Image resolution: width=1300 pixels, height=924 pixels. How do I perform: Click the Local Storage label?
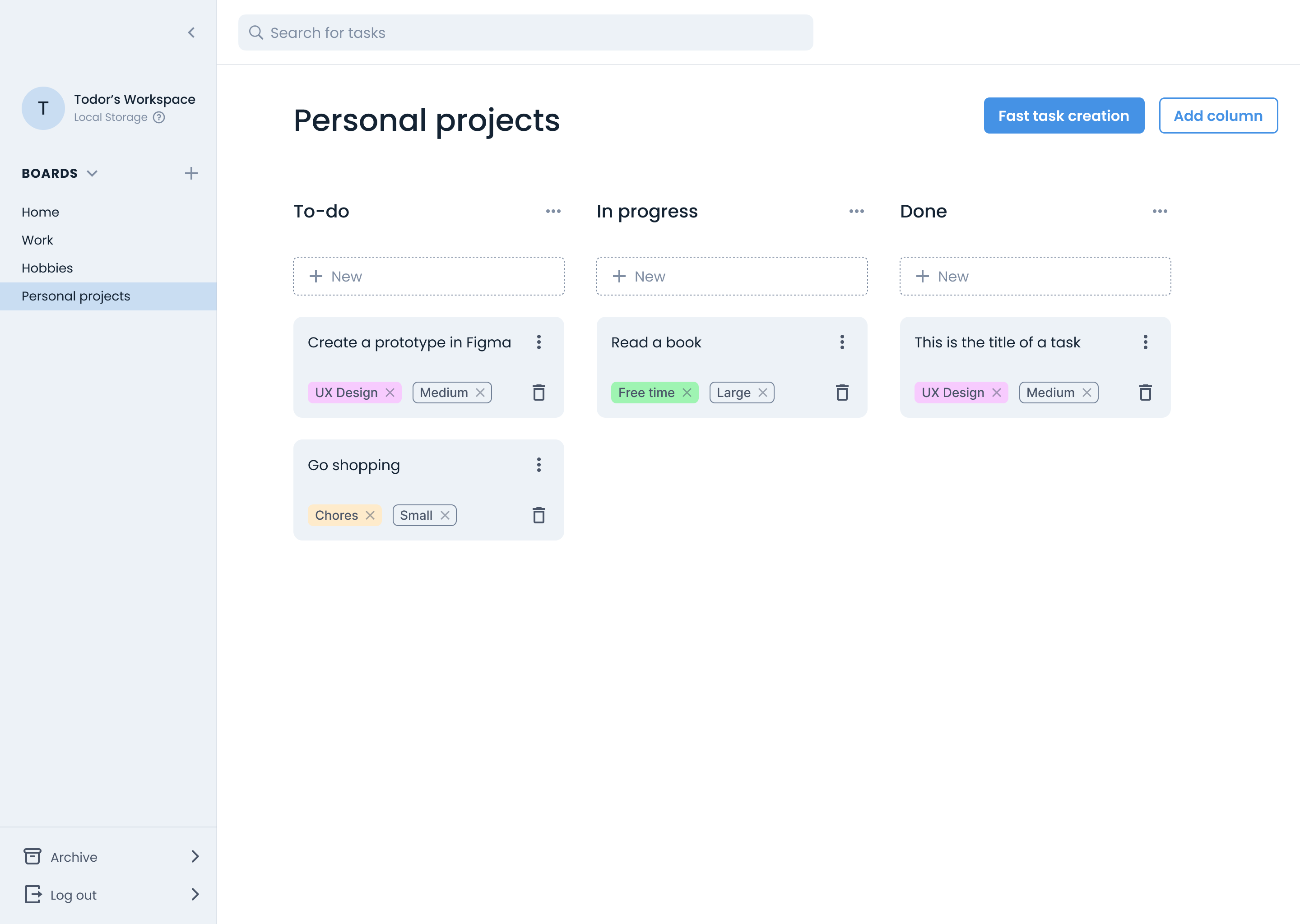pyautogui.click(x=111, y=117)
